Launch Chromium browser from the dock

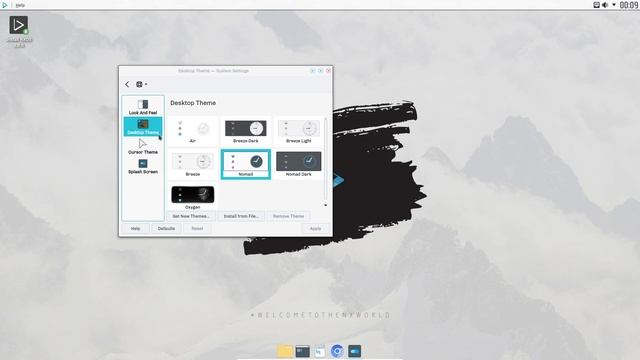click(x=337, y=351)
